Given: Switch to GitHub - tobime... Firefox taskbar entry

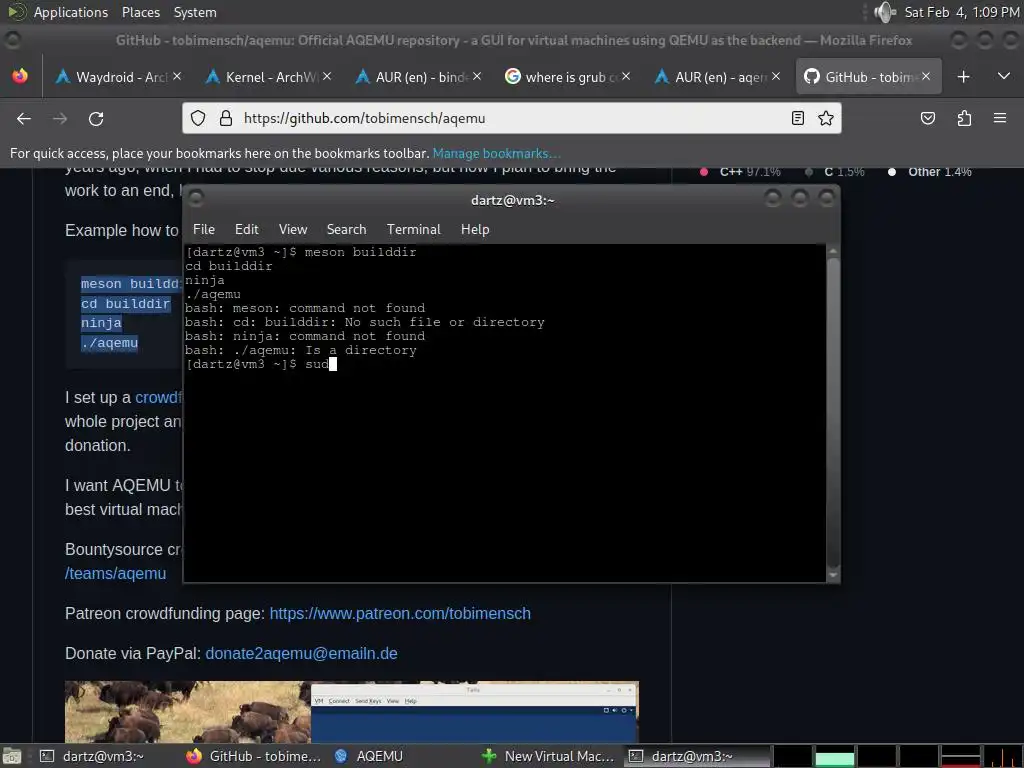Looking at the screenshot, I should point(255,756).
